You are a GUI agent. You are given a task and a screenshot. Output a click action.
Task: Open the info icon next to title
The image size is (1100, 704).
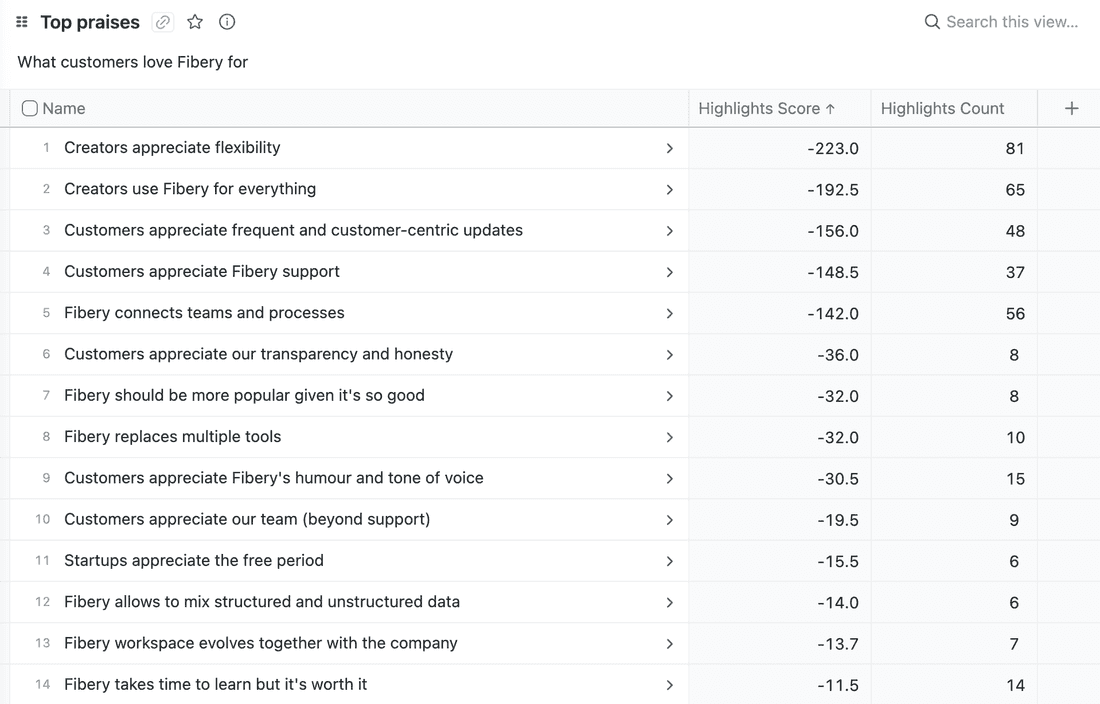[227, 22]
